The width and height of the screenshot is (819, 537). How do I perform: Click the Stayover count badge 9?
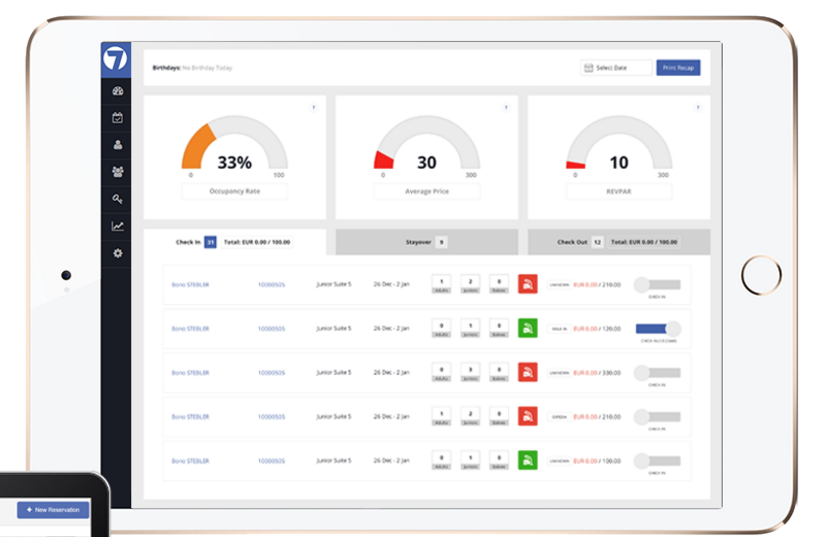[441, 242]
